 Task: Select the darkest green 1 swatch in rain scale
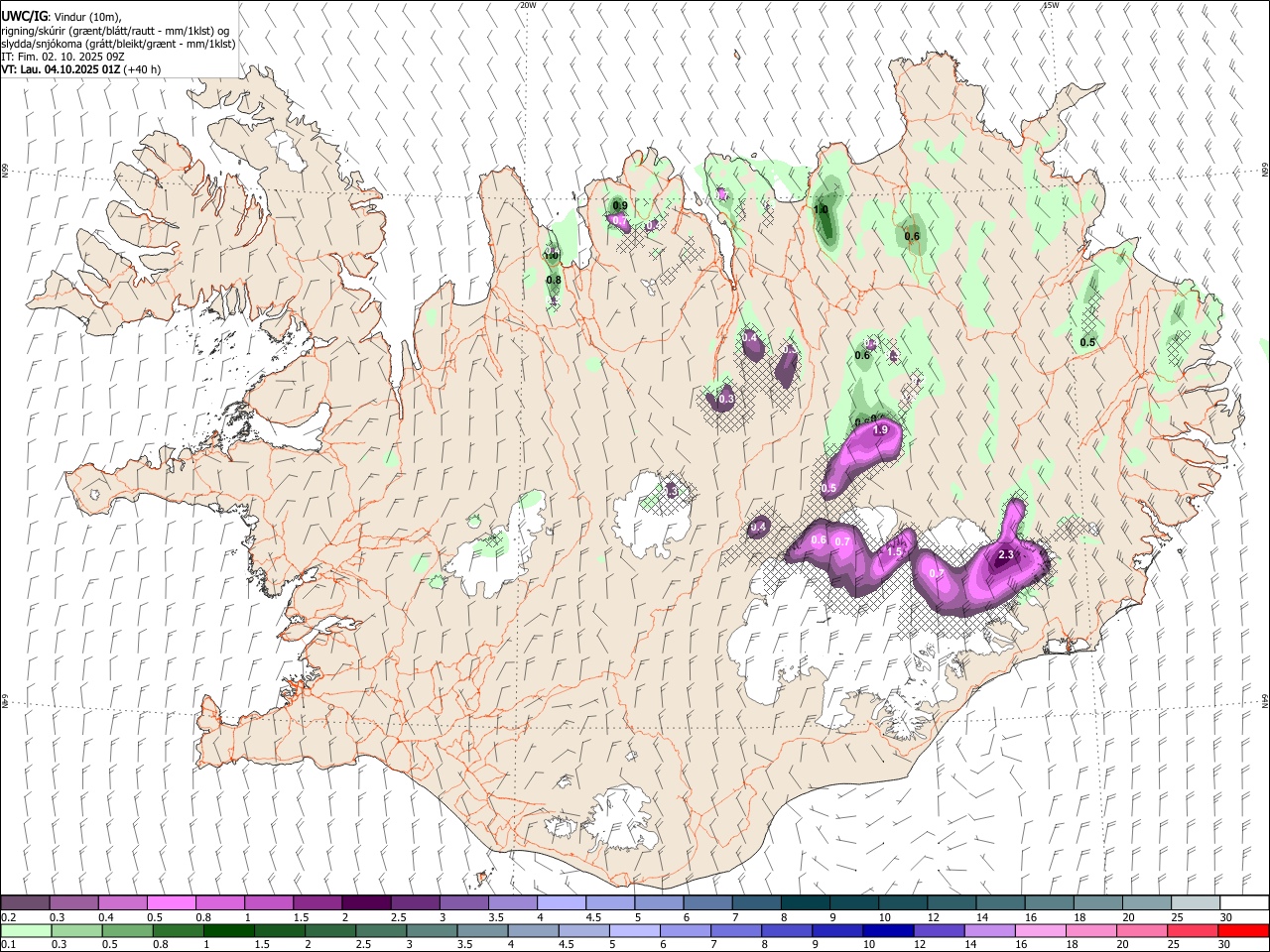point(229,930)
